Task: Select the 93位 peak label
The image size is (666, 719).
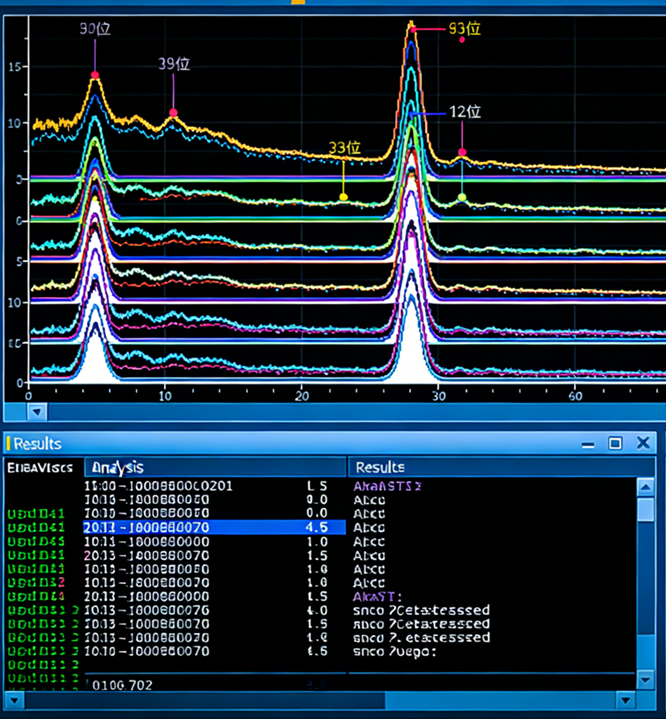Action: coord(464,29)
